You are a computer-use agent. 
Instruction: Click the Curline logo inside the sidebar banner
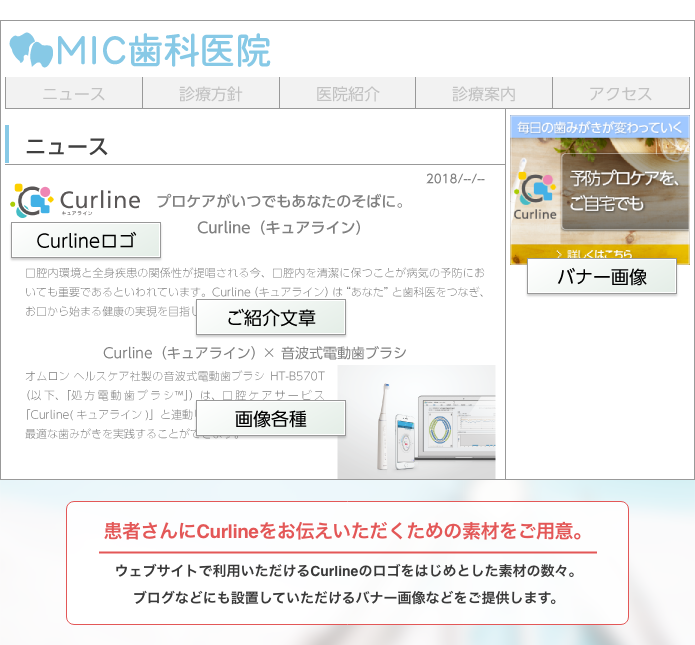point(535,196)
